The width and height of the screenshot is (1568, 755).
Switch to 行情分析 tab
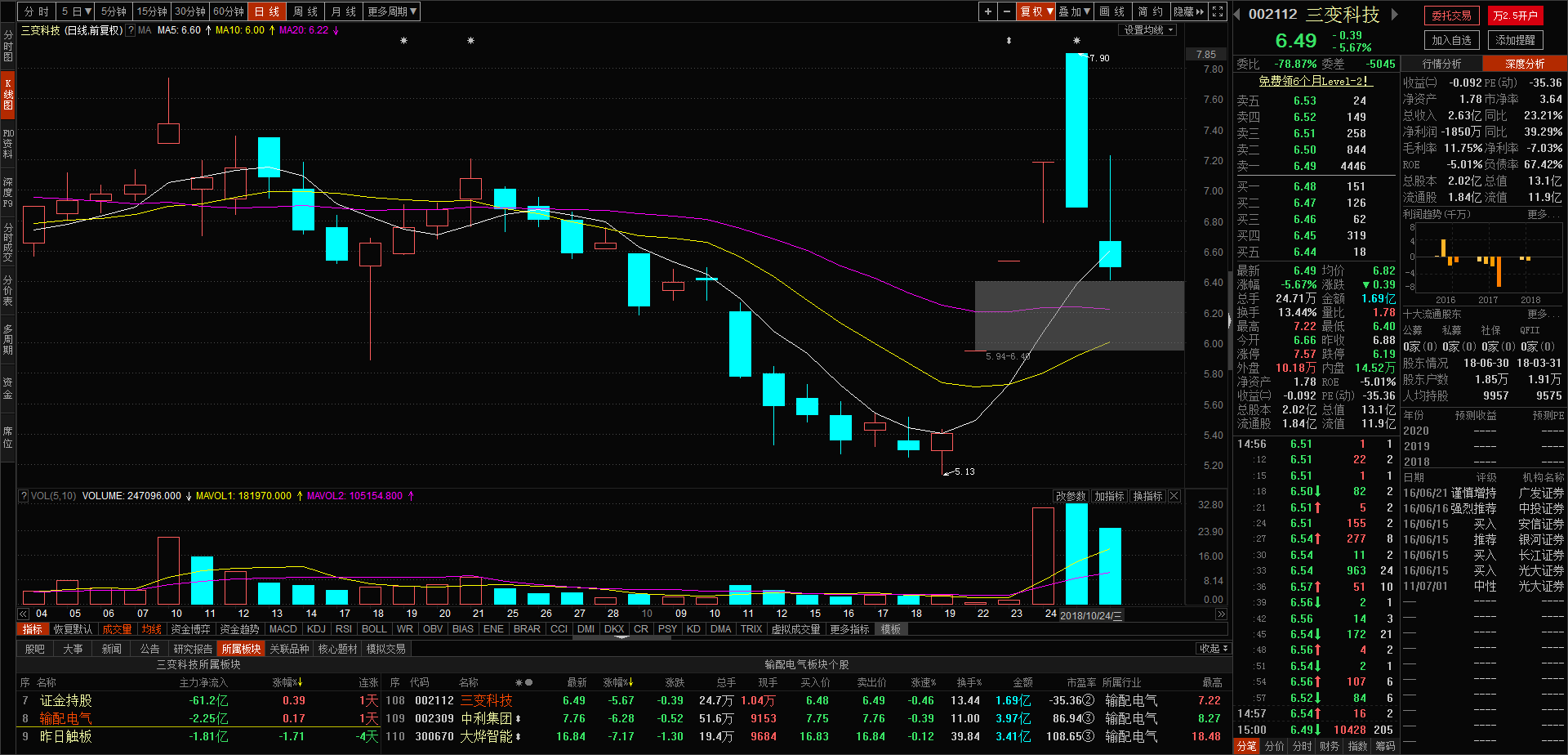[1442, 64]
